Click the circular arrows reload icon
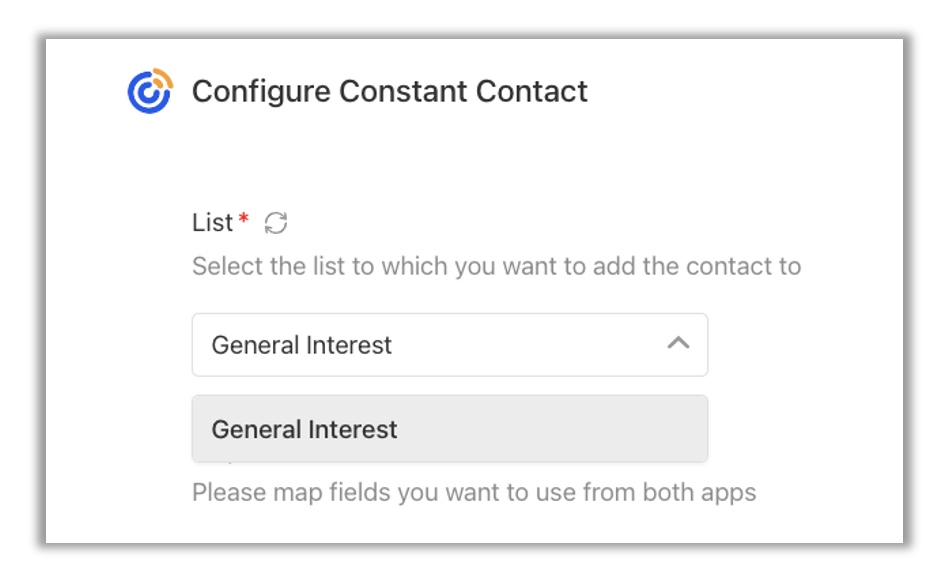The width and height of the screenshot is (952, 588). pyautogui.click(x=276, y=223)
